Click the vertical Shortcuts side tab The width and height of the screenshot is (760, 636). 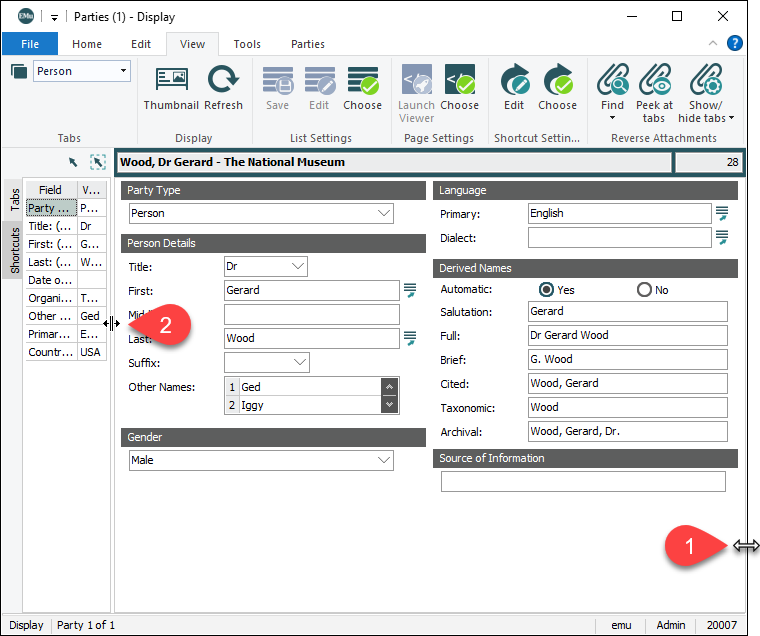tap(14, 249)
